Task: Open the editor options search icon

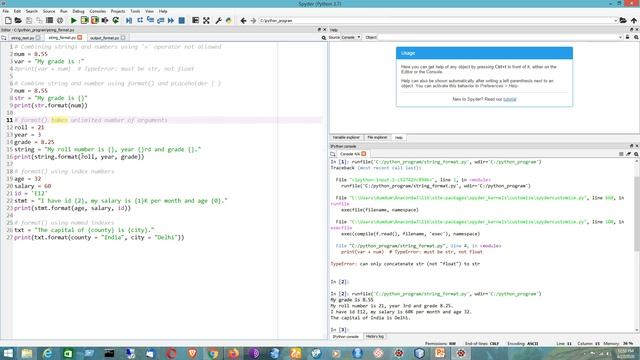Action: [324, 38]
